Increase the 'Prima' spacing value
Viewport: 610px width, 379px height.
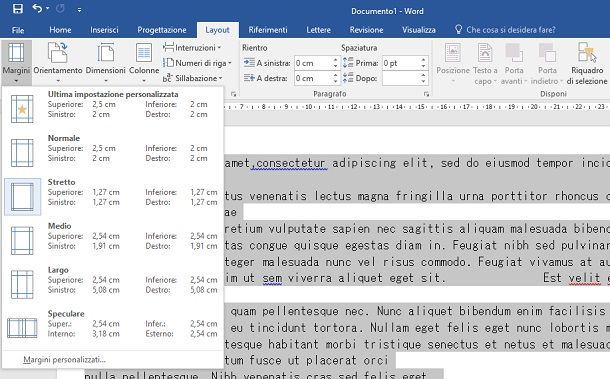pyautogui.click(x=424, y=60)
